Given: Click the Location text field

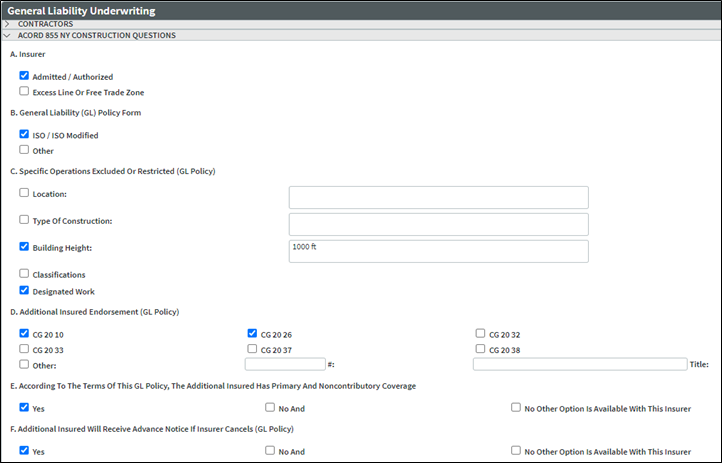Looking at the screenshot, I should click(438, 197).
